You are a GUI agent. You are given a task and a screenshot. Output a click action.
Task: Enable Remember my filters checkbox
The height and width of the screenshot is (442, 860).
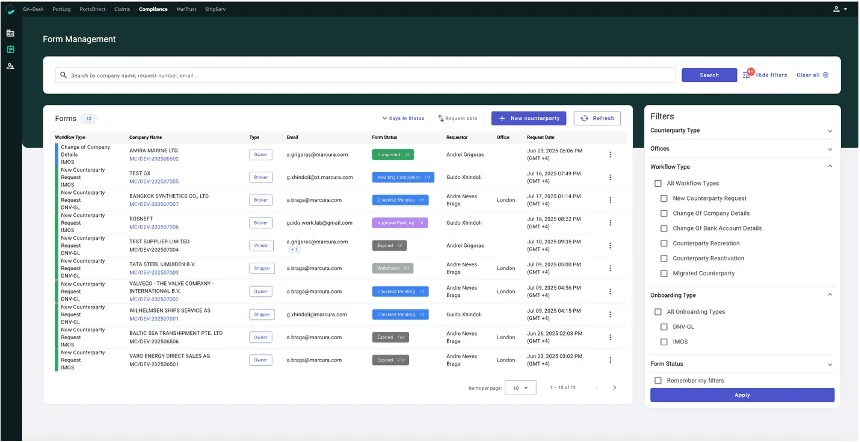(x=658, y=381)
